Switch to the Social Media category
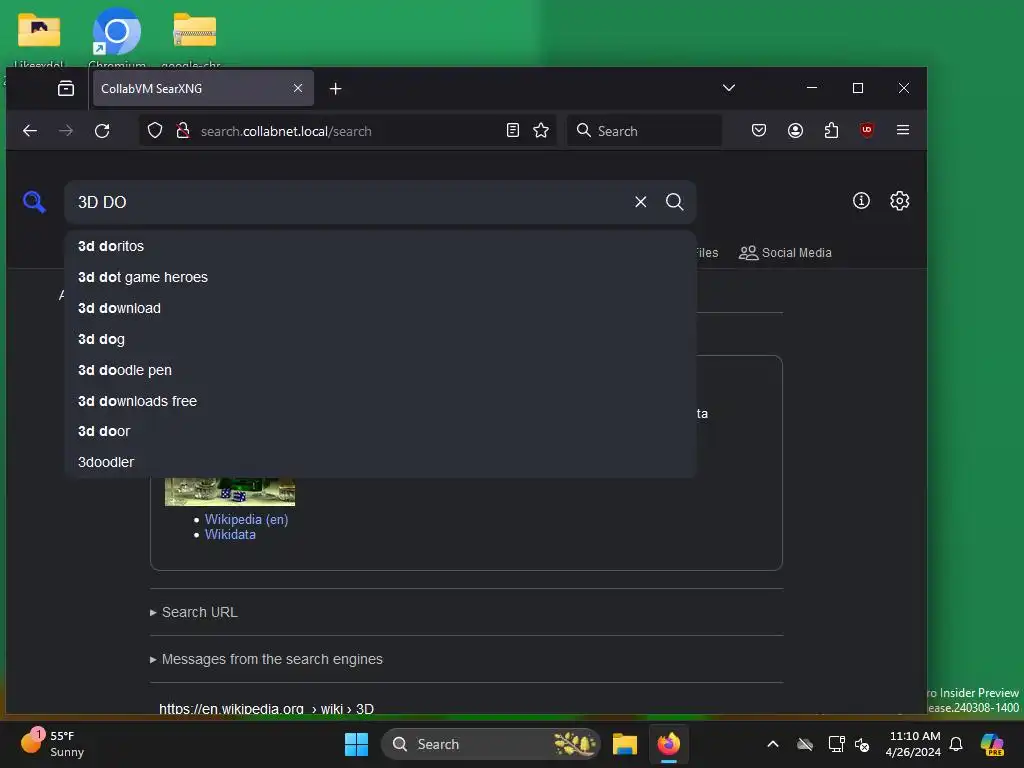Screen dimensions: 1024x768 click(785, 253)
